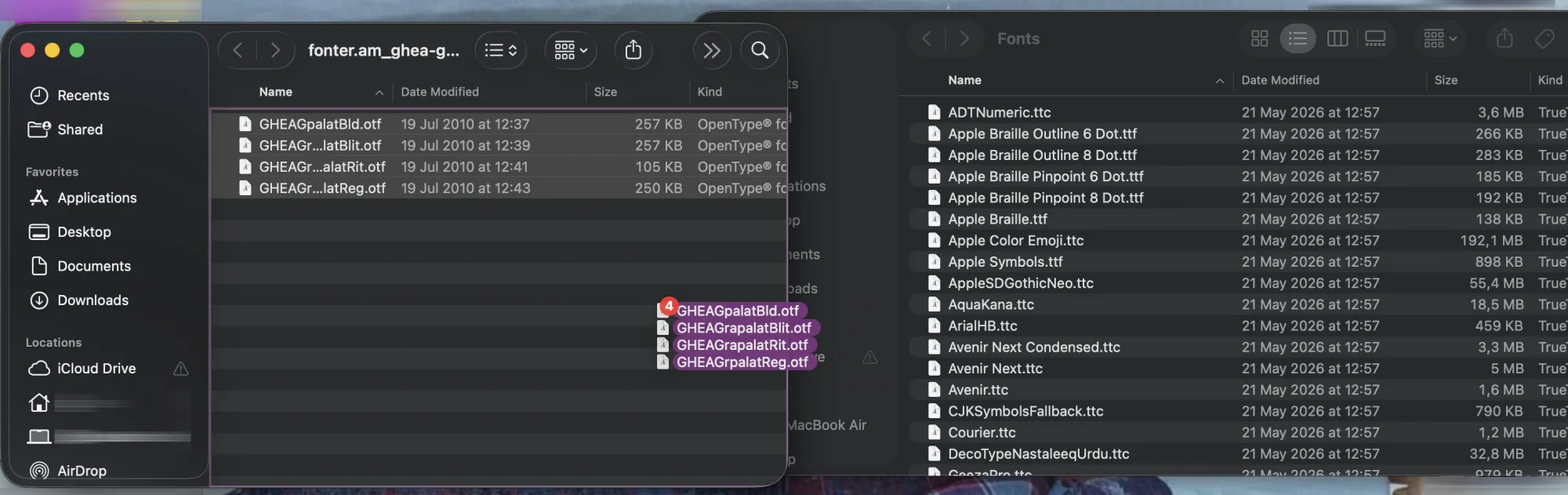The width and height of the screenshot is (1568, 495).
Task: Click the tag icon in Fonts window
Action: [1544, 38]
